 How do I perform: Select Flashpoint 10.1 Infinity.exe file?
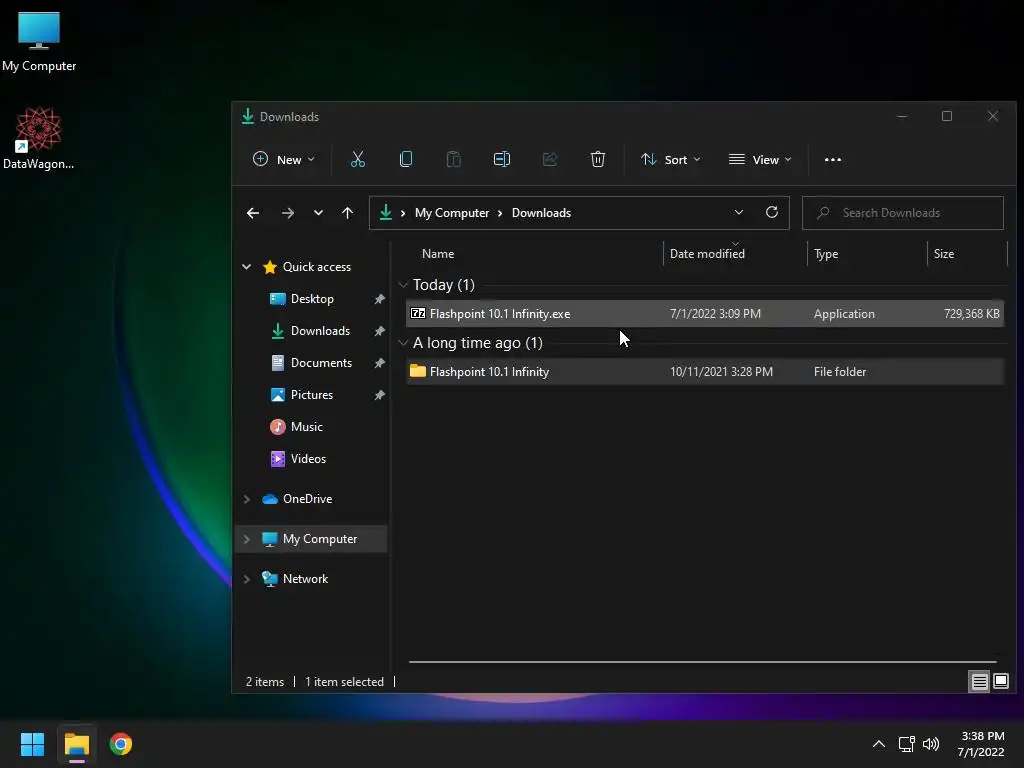click(x=705, y=313)
